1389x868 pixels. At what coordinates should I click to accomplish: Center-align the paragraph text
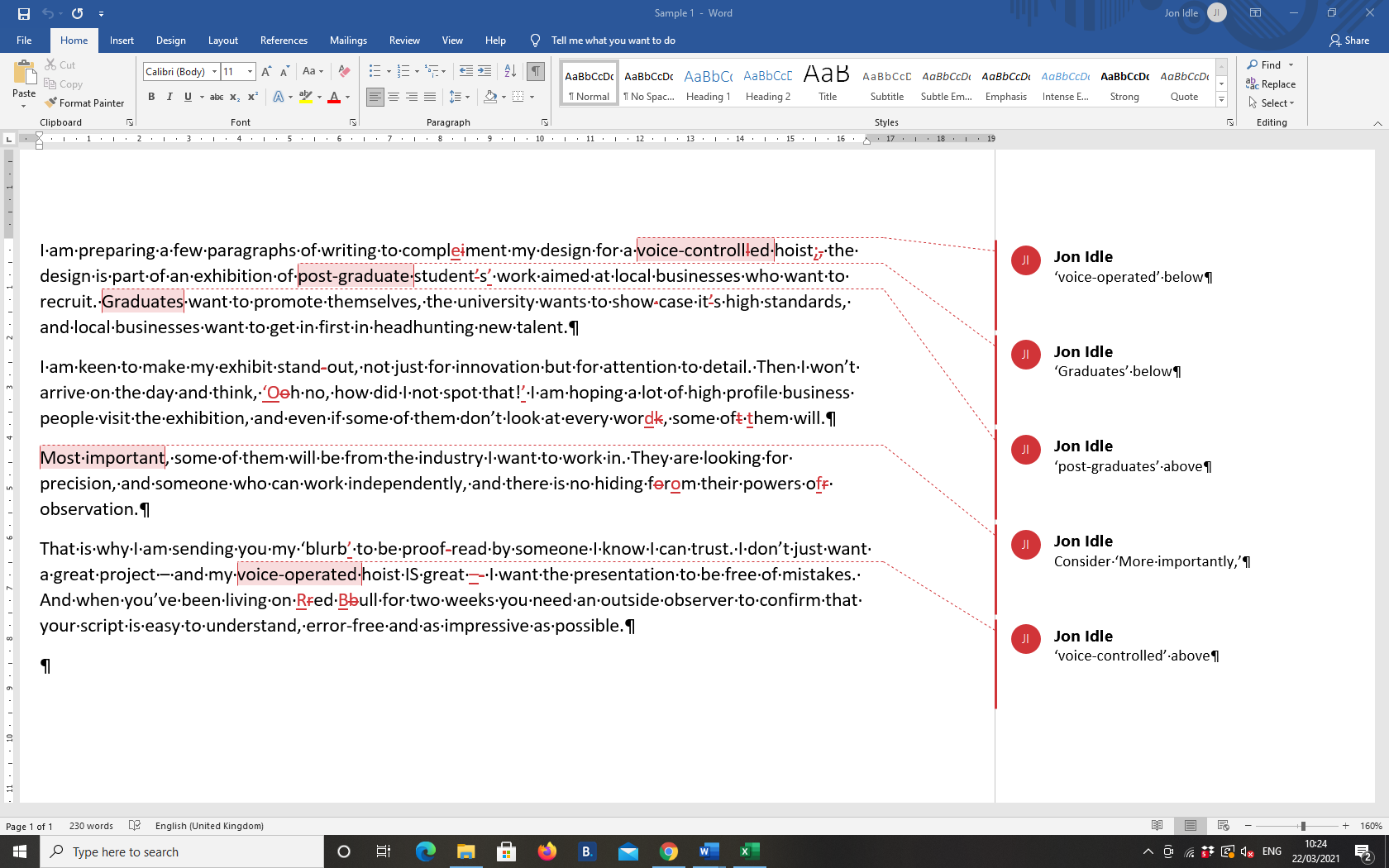click(x=394, y=98)
